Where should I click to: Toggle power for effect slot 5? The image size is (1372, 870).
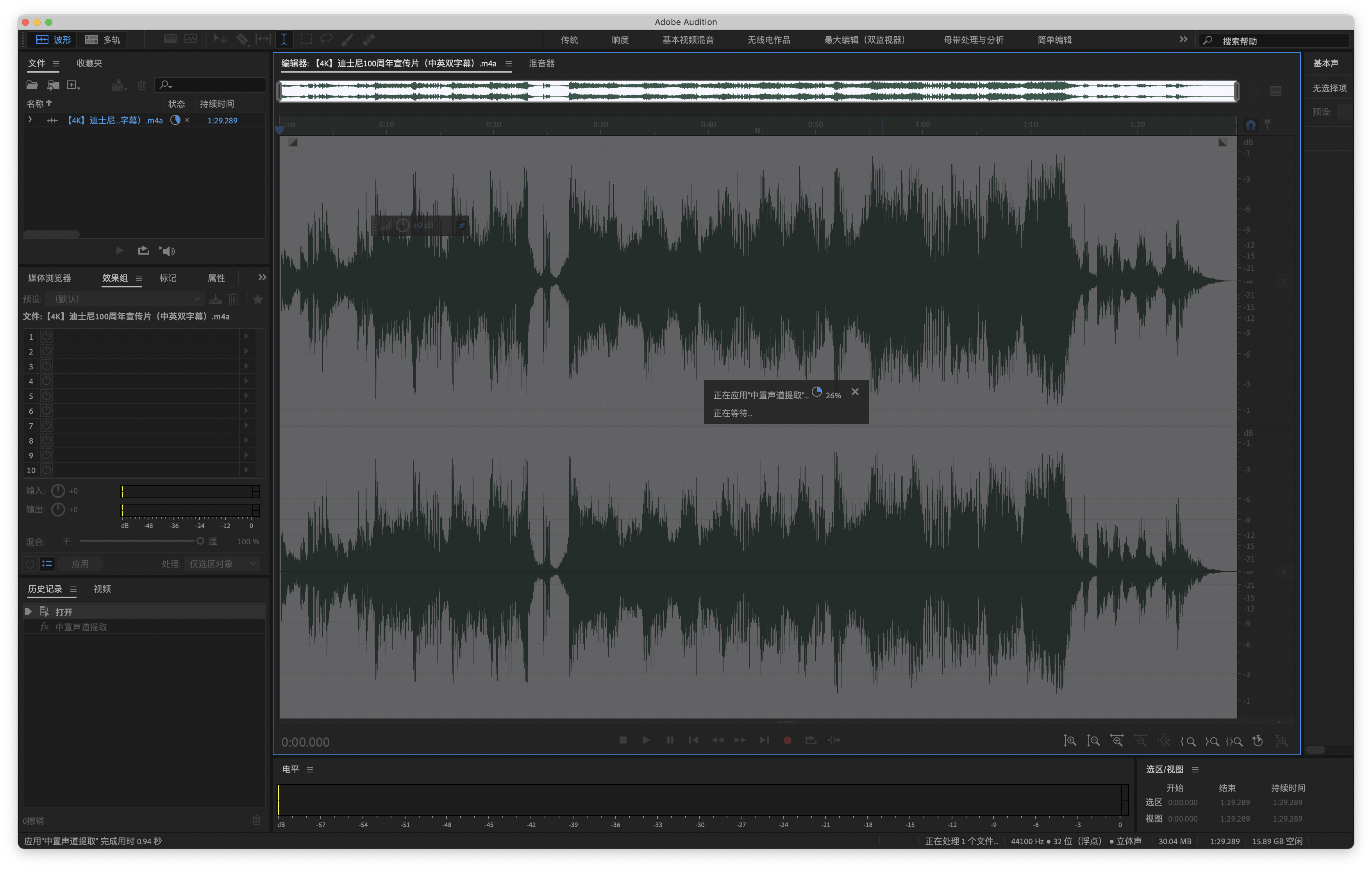47,396
